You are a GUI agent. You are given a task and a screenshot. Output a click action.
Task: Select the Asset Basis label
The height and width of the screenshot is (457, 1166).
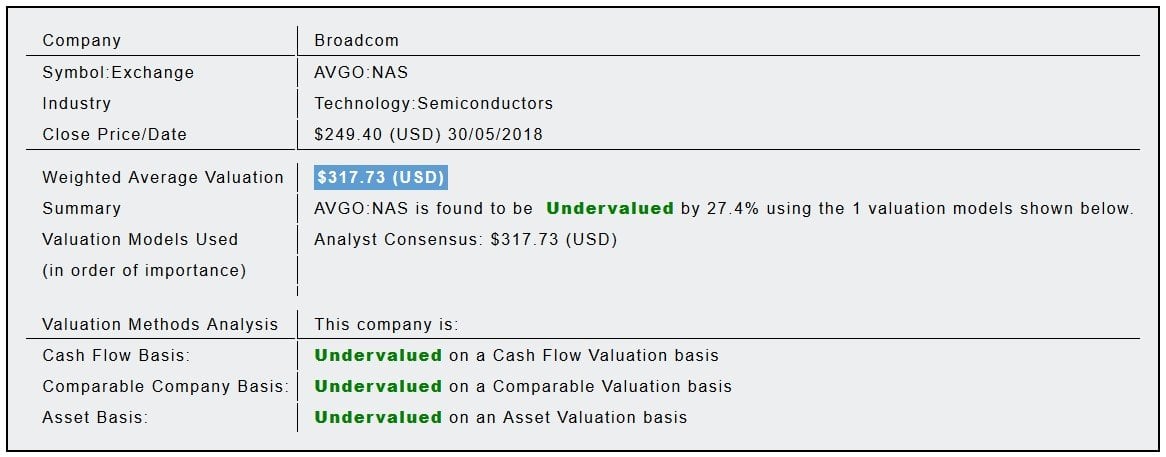tap(95, 418)
